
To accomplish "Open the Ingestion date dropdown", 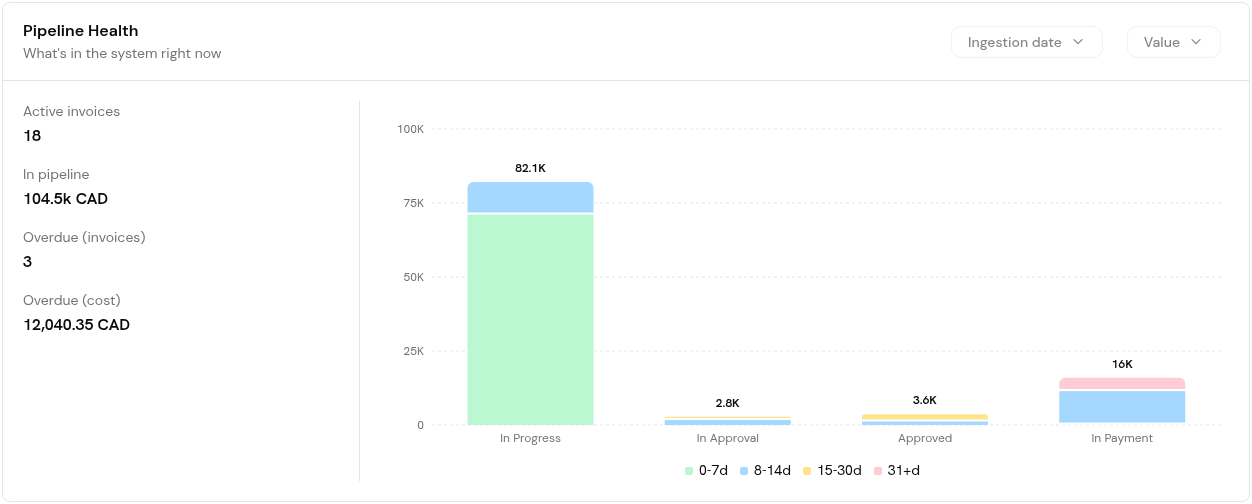I will [x=1026, y=42].
